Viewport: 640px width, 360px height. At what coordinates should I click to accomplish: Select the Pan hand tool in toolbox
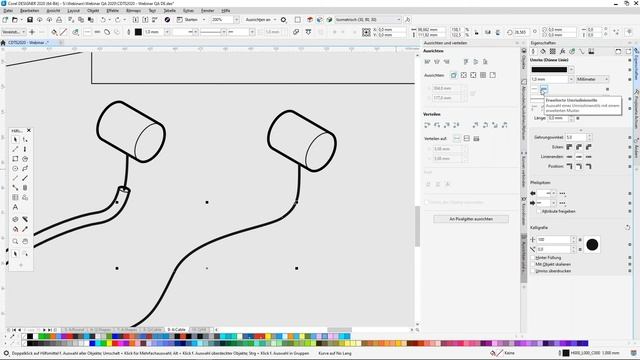(x=25, y=241)
